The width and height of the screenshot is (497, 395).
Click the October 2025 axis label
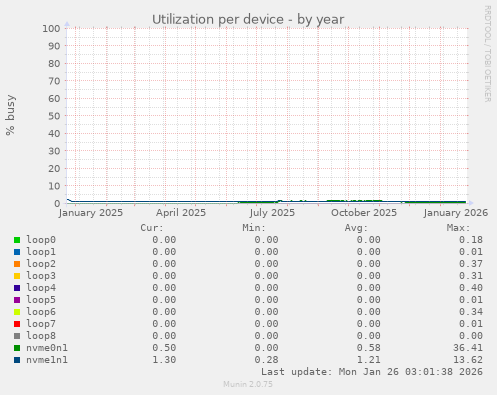point(364,213)
